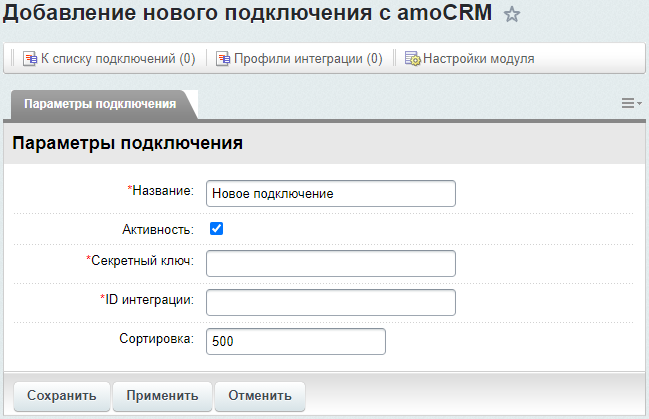Click the page title Добавление нового подключения
The width and height of the screenshot is (649, 419).
pyautogui.click(x=247, y=12)
